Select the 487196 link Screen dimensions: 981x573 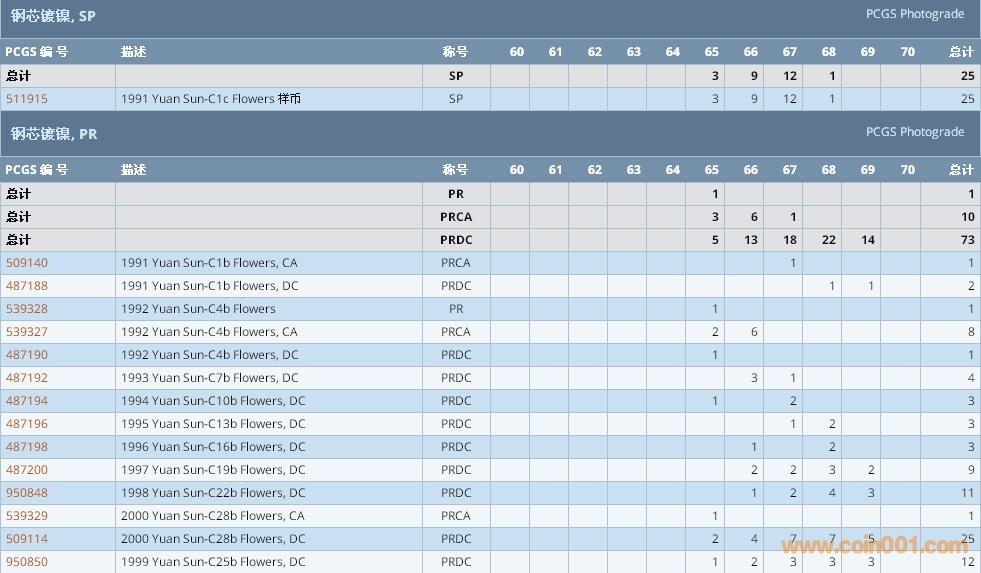27,424
